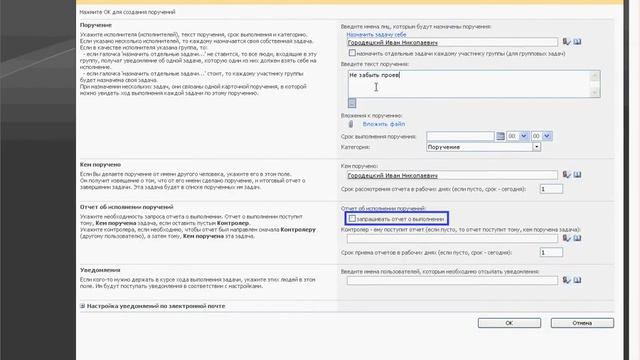This screenshot has height=360, width=640.
Task: Open the hours dropdown of the deadline
Action: coord(524,136)
